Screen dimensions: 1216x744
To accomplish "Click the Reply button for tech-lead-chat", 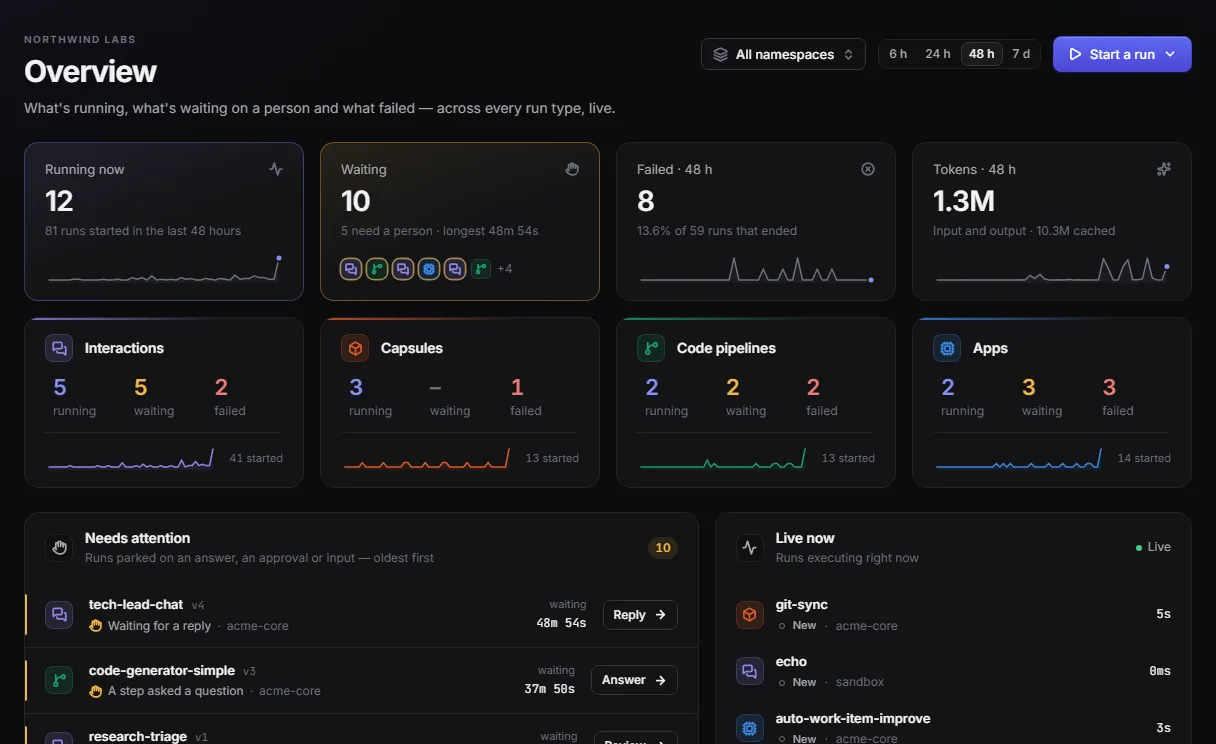I will pyautogui.click(x=640, y=615).
